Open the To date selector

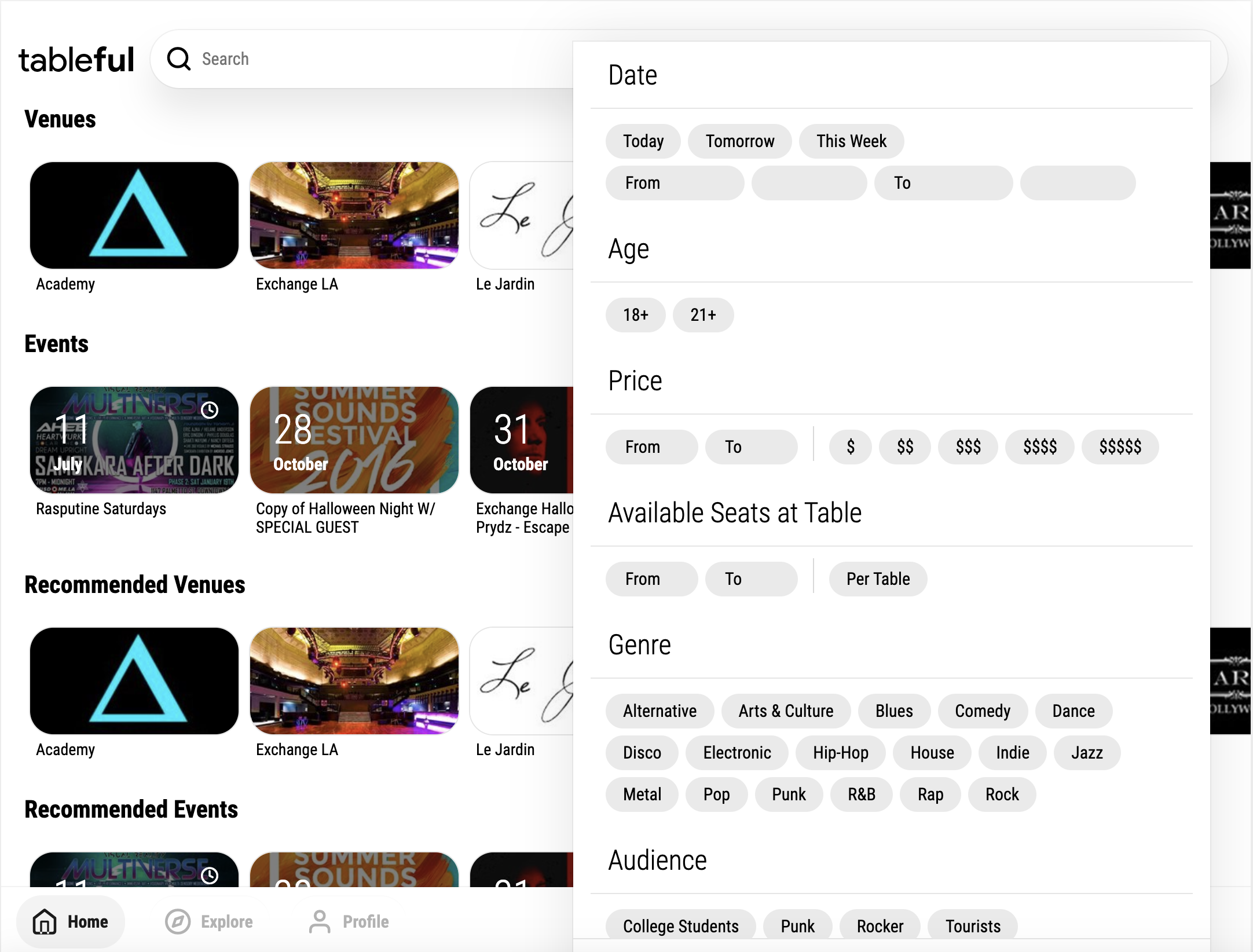click(x=943, y=182)
